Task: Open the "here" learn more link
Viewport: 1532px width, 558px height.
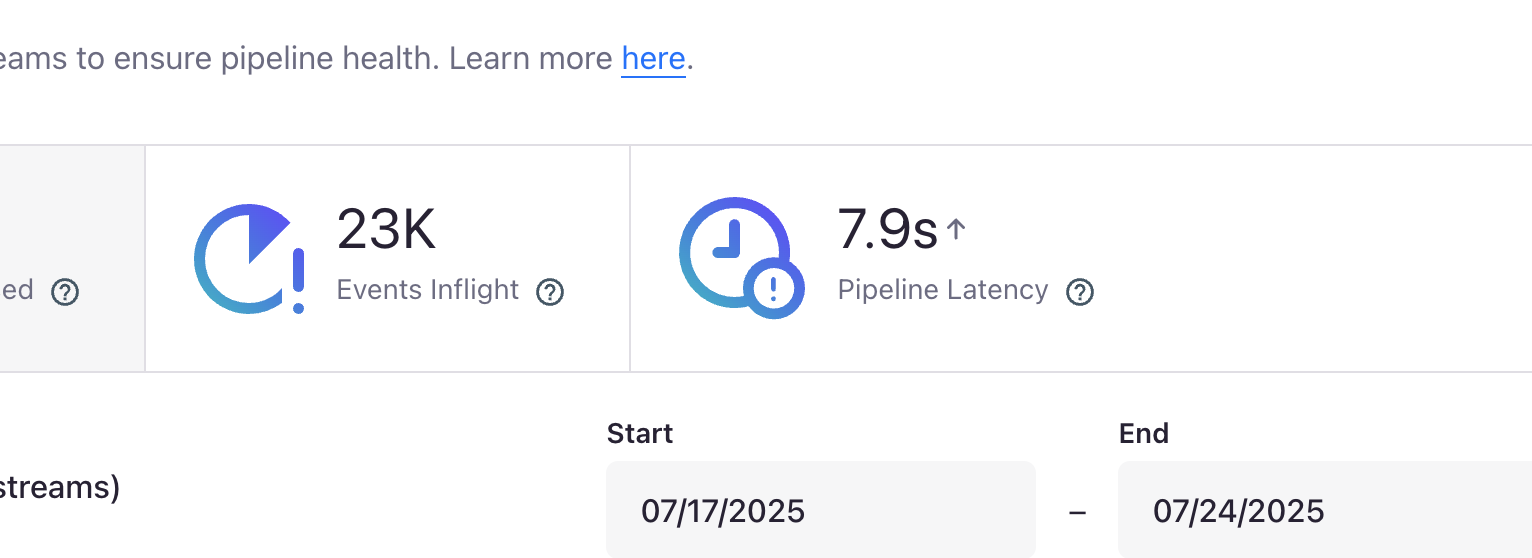Action: (653, 58)
